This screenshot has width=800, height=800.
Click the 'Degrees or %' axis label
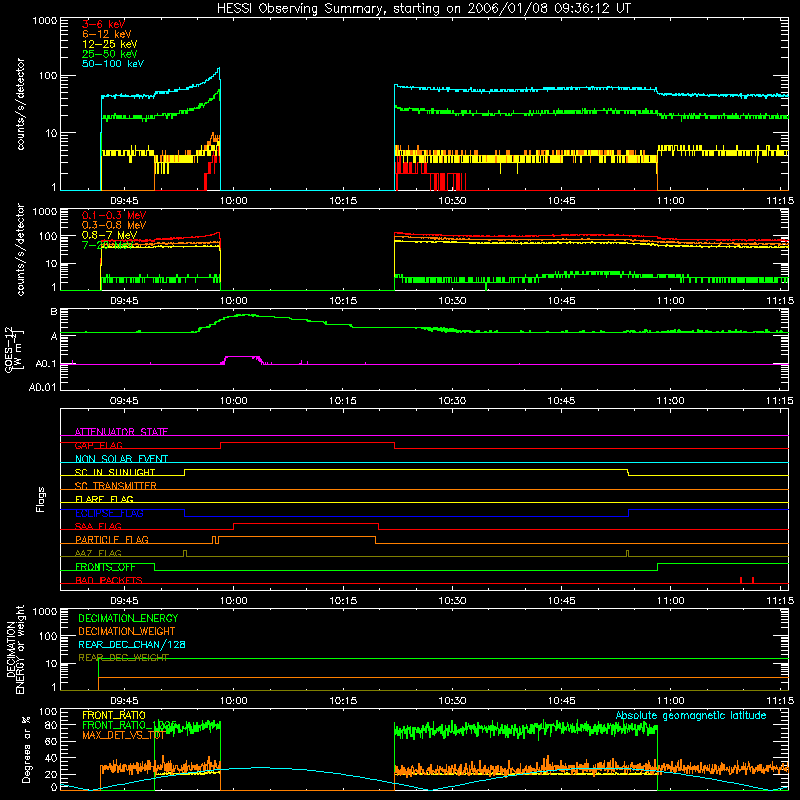point(26,749)
